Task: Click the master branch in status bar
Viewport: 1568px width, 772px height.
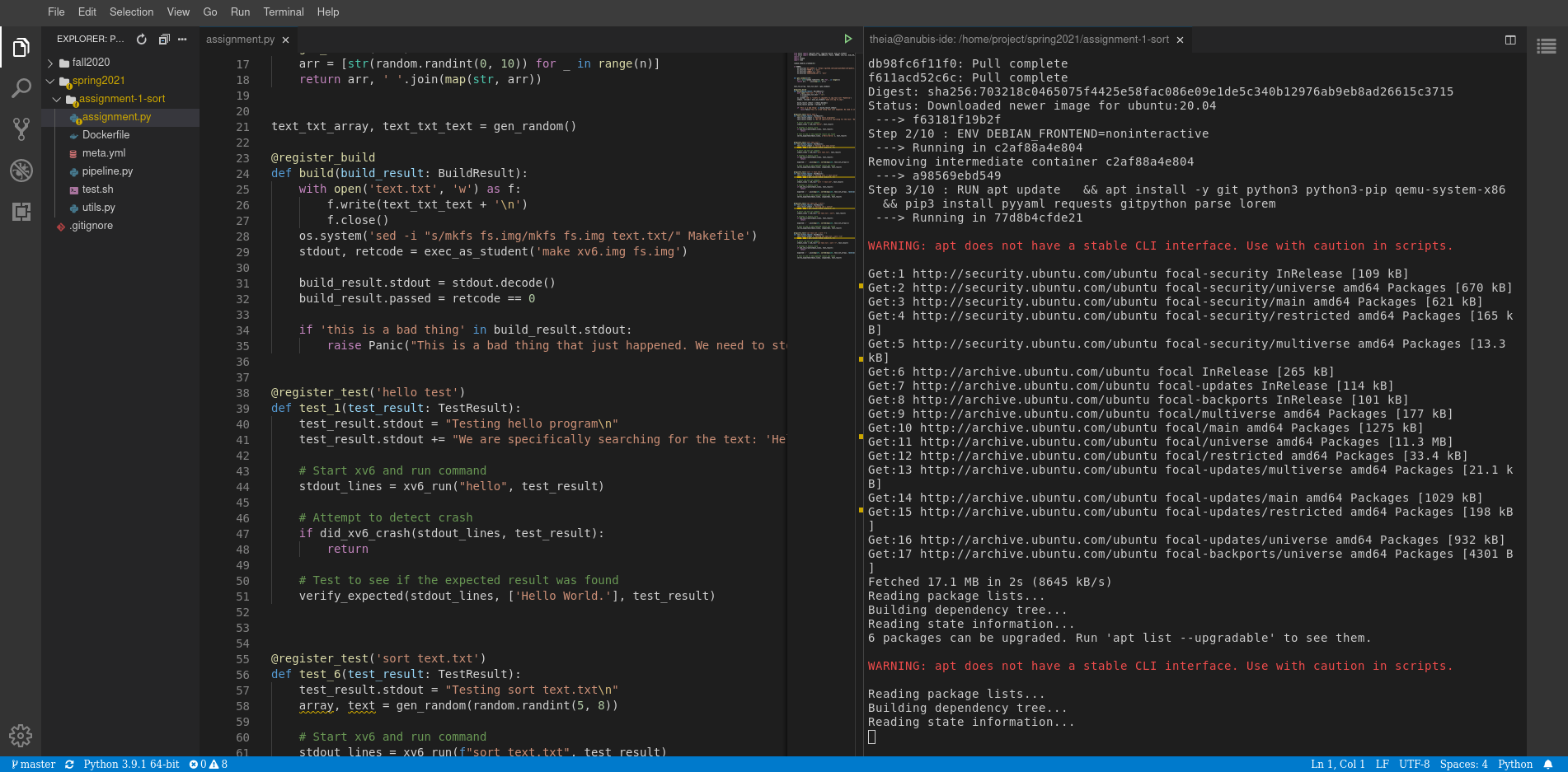Action: click(x=34, y=765)
